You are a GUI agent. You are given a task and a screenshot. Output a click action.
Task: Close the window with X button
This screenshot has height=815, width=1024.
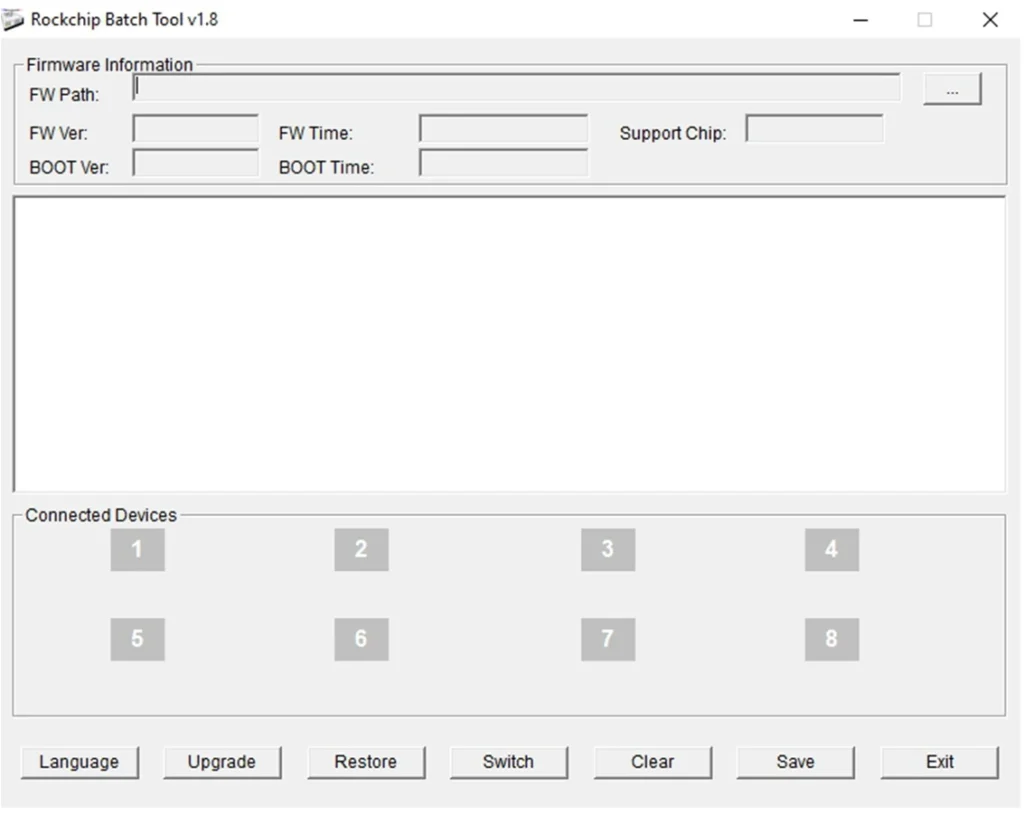tap(990, 20)
